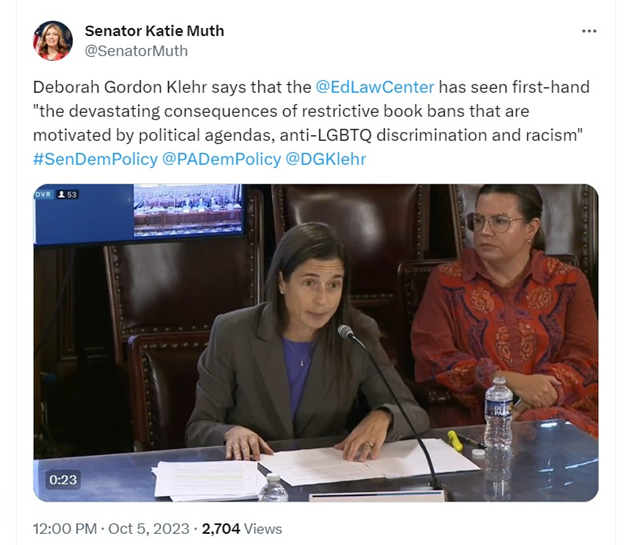Open Senator Katie Muth's profile avatar
The width and height of the screenshot is (624, 545).
click(53, 41)
